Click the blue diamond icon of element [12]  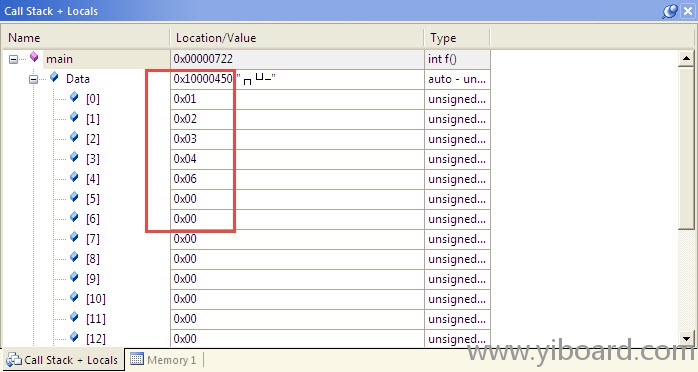tap(74, 338)
